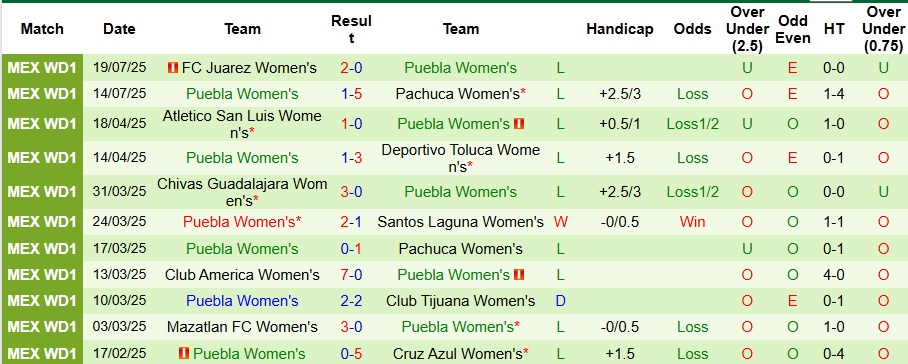Screen dimensions: 908x364
Task: Click red Puebla Women's name in 24/03/25 row
Action: 242,222
